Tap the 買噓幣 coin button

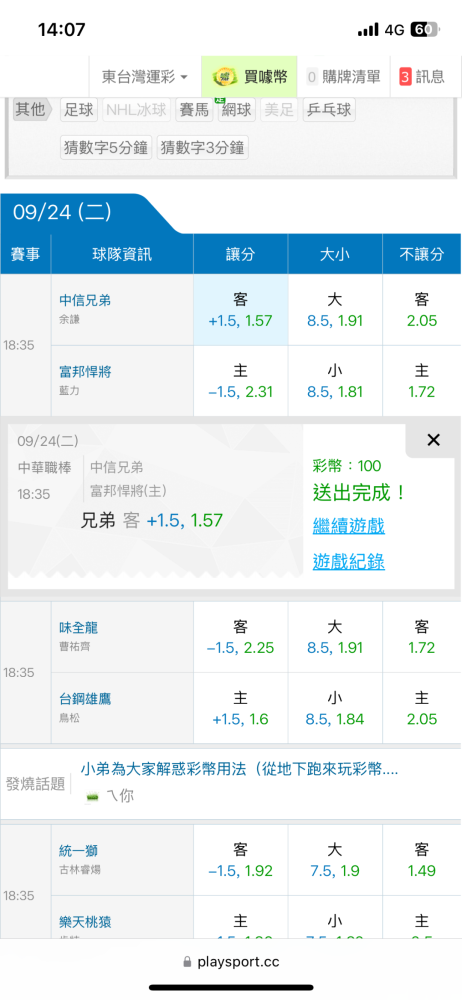pos(250,77)
